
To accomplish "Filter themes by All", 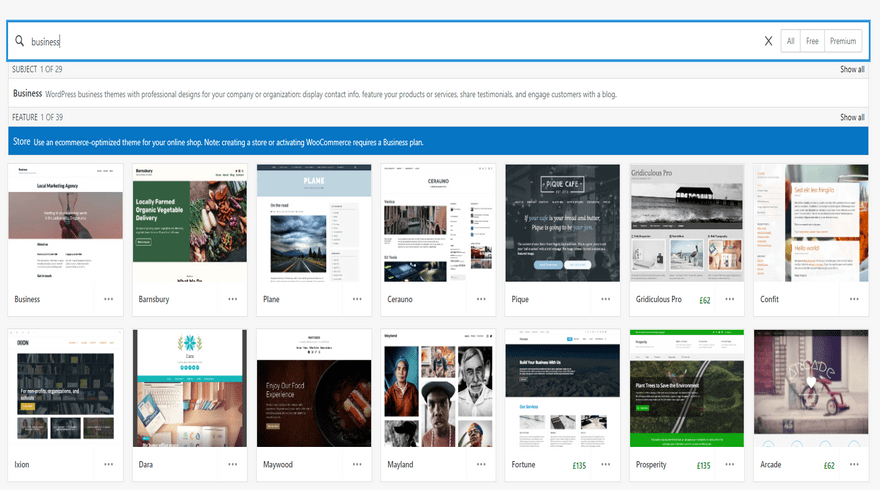I will pos(790,41).
